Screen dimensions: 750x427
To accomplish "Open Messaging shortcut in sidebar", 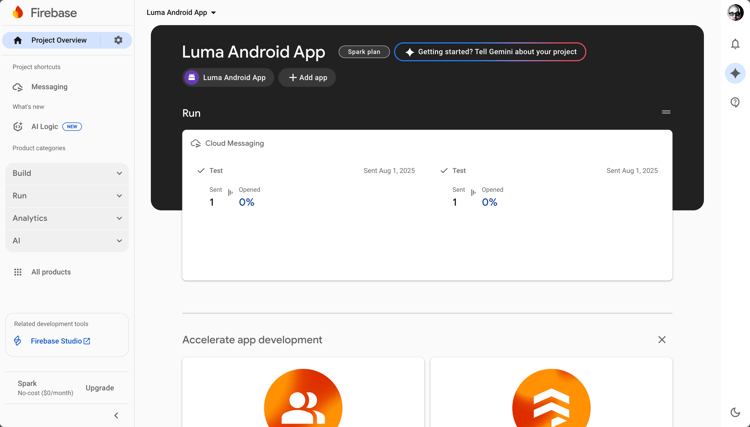I will click(49, 87).
